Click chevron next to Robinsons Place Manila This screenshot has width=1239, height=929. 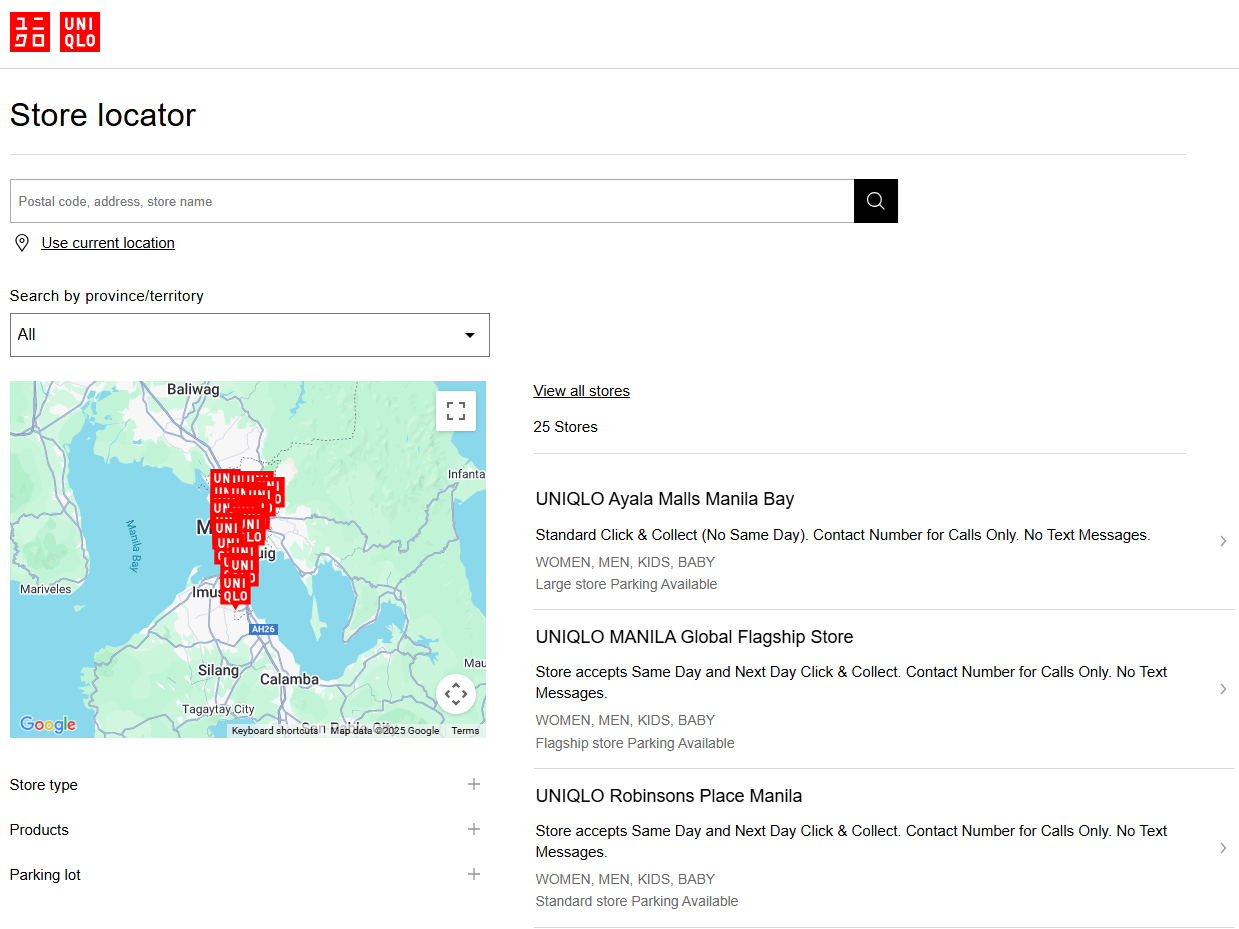[x=1223, y=848]
